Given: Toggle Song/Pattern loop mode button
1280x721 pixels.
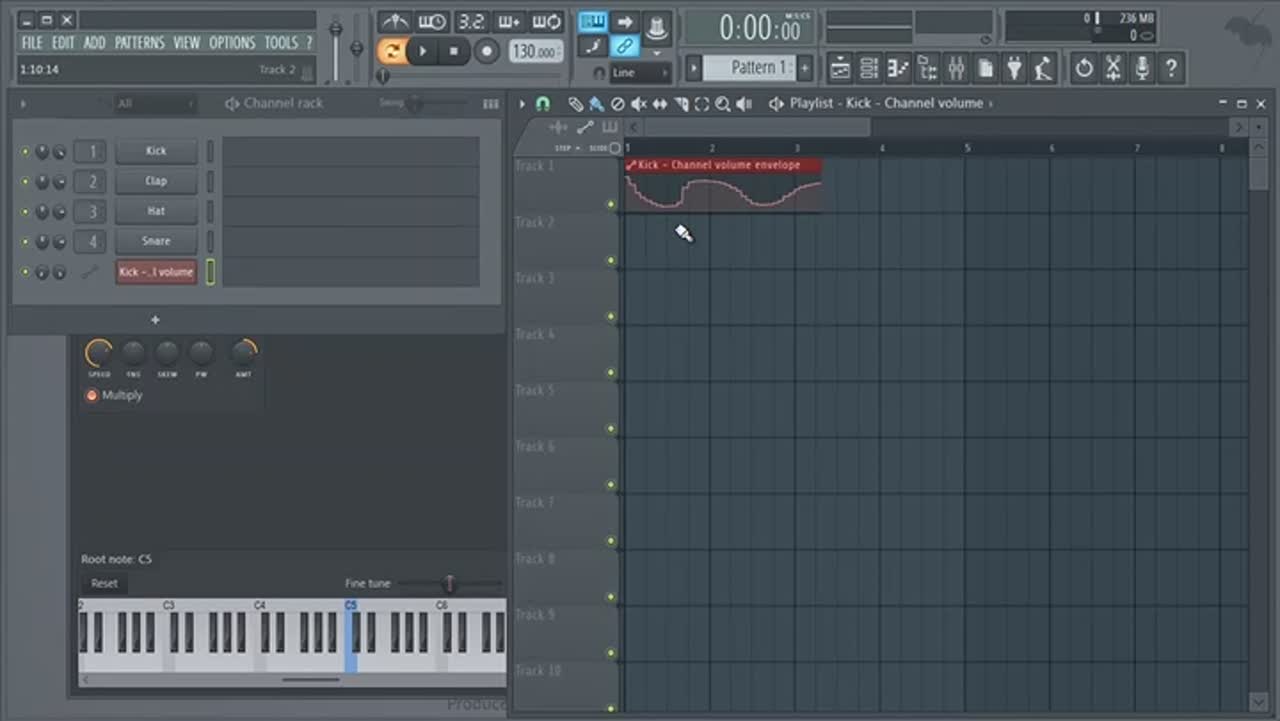Looking at the screenshot, I should [x=393, y=51].
